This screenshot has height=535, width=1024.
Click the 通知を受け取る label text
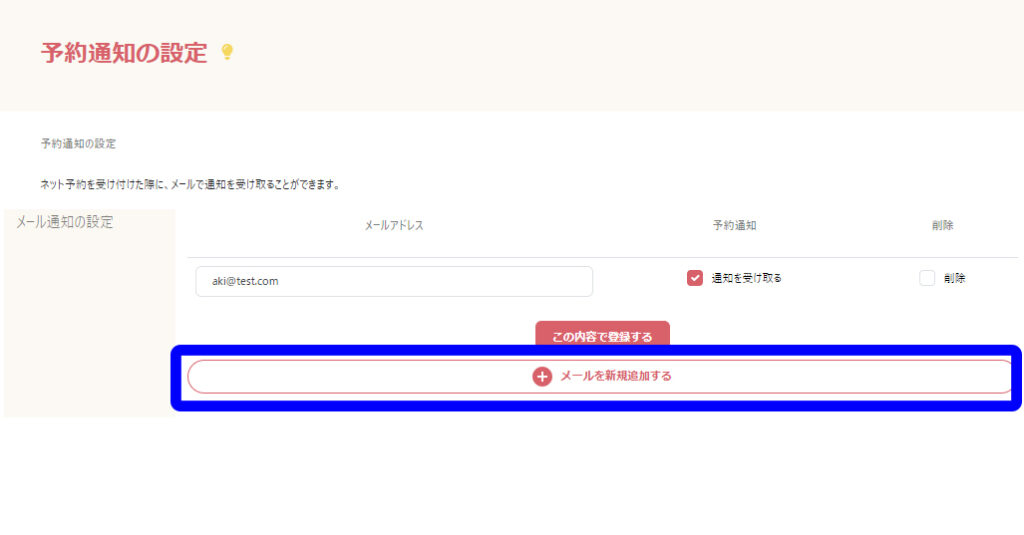coord(746,278)
